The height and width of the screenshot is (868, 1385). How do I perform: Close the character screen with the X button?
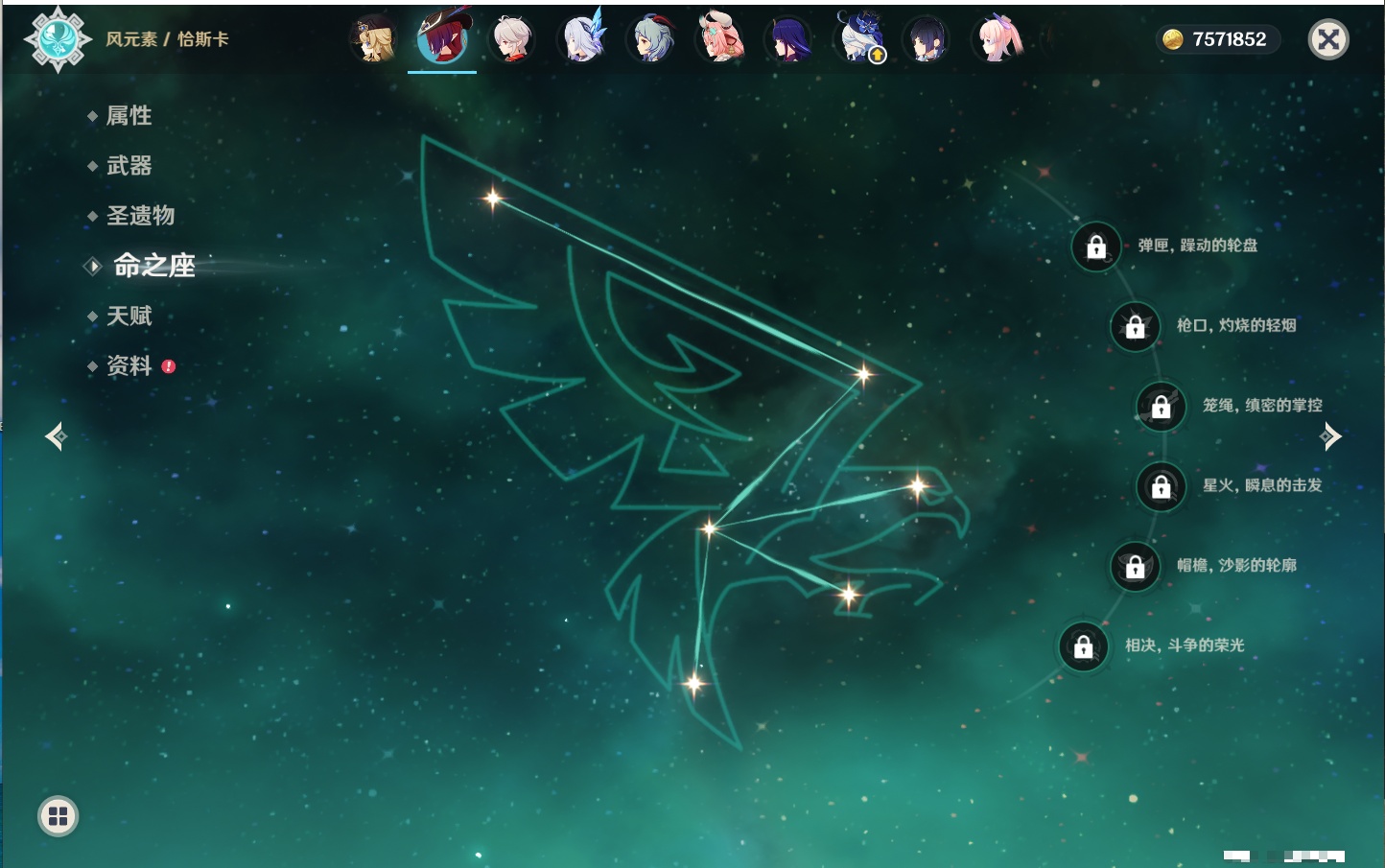(1328, 39)
